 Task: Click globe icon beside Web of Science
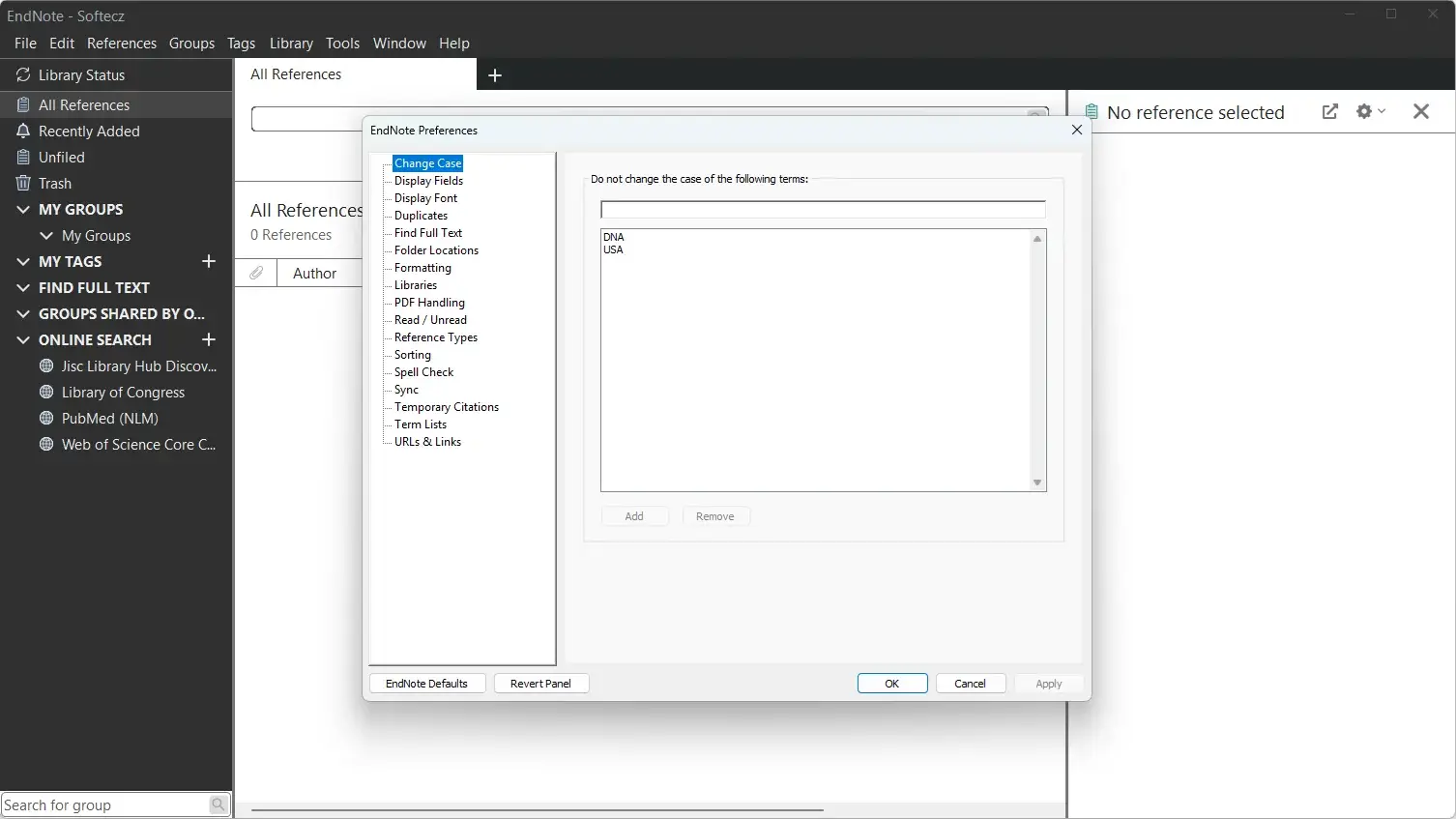click(46, 444)
